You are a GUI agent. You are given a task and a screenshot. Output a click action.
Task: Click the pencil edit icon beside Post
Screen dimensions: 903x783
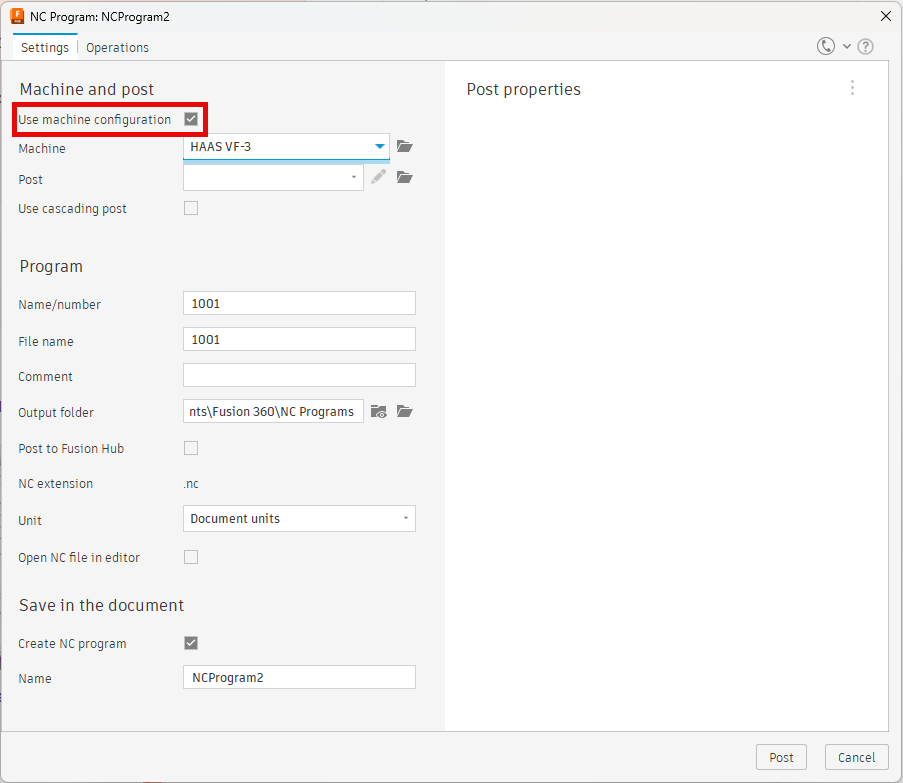378,177
